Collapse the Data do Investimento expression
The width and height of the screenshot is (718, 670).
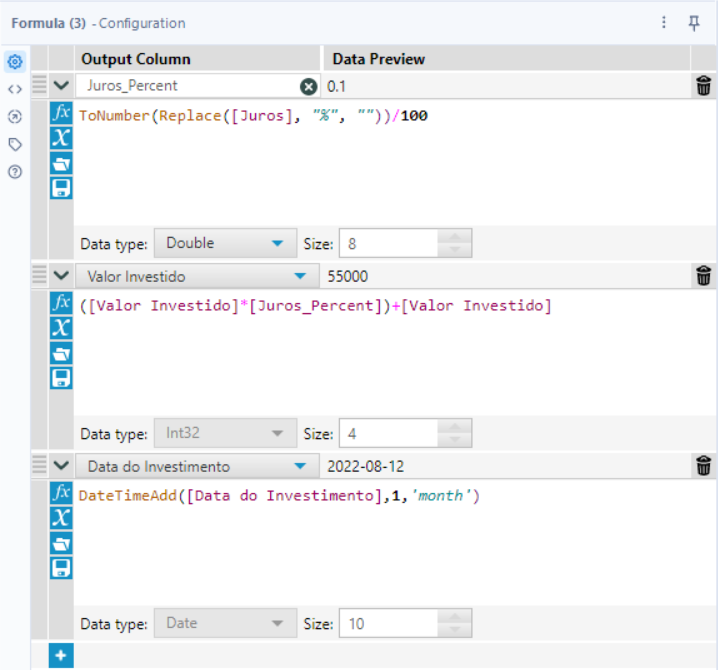[61, 465]
